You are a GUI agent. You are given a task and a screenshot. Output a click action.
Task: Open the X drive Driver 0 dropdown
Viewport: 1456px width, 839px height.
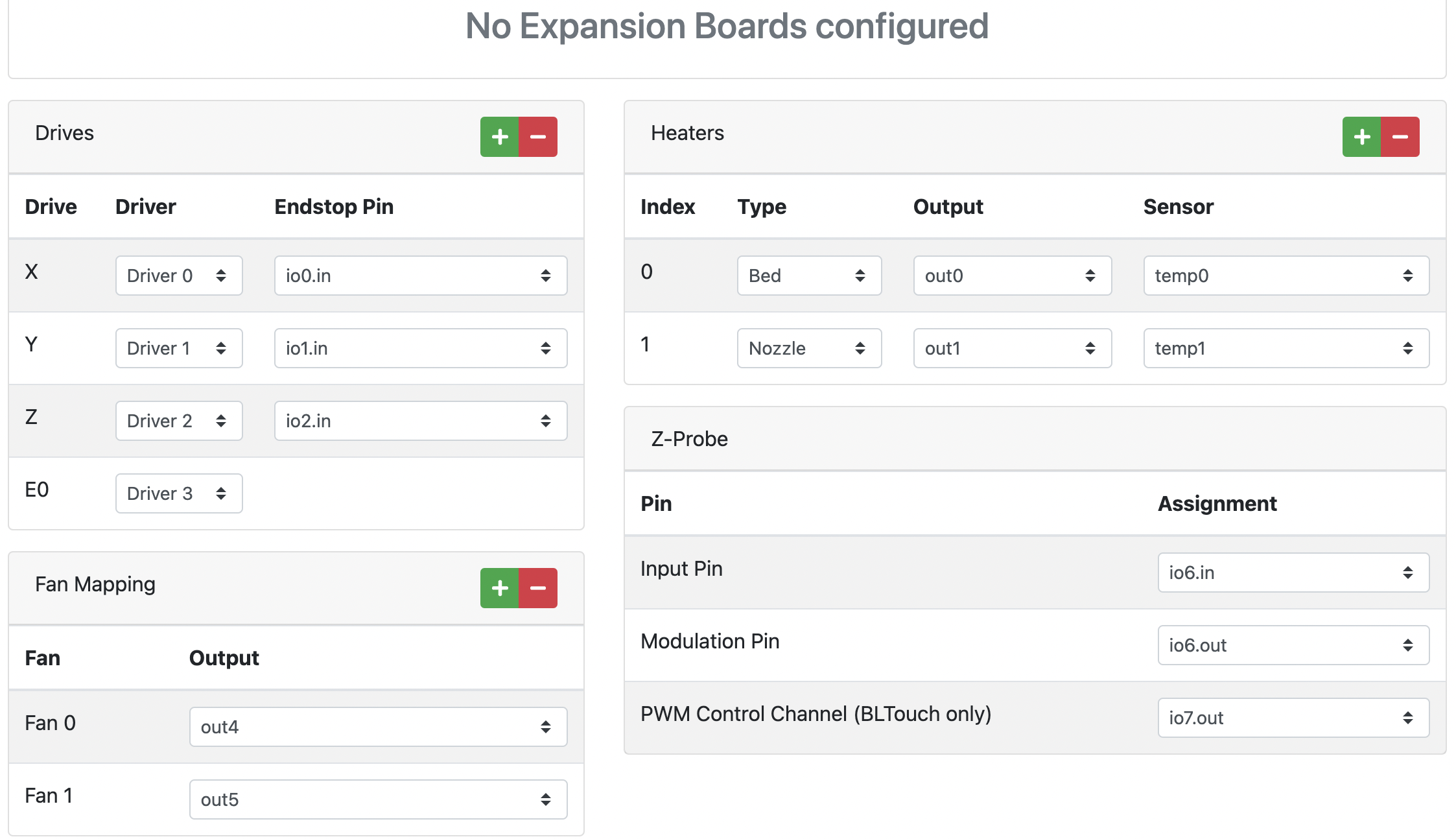tap(179, 276)
